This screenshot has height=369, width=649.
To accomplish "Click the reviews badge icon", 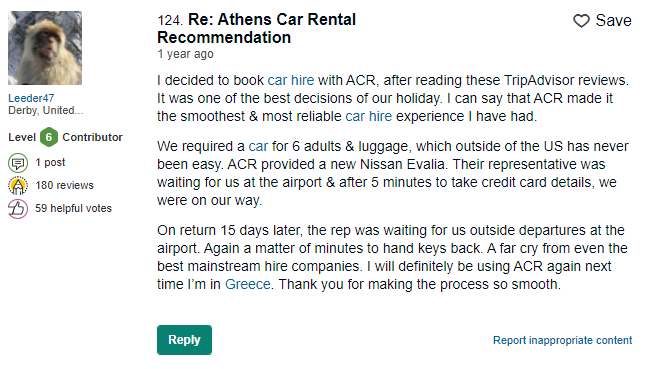I will [18, 185].
